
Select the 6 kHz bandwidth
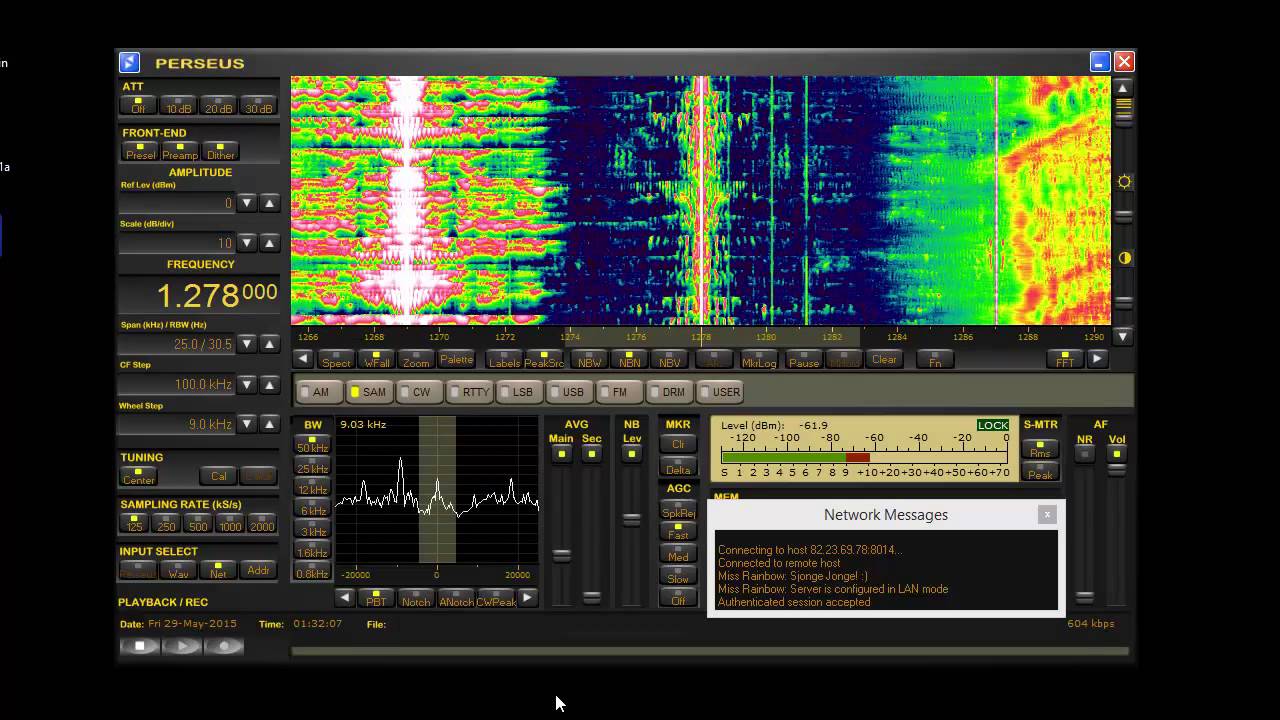(312, 508)
